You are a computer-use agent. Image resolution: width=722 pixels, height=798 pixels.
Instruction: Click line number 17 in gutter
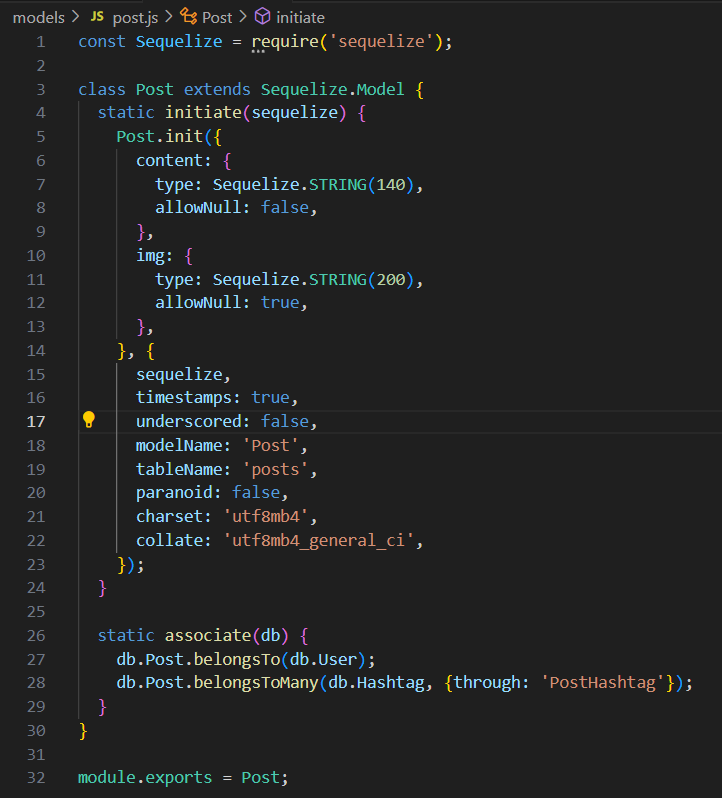[x=36, y=421]
